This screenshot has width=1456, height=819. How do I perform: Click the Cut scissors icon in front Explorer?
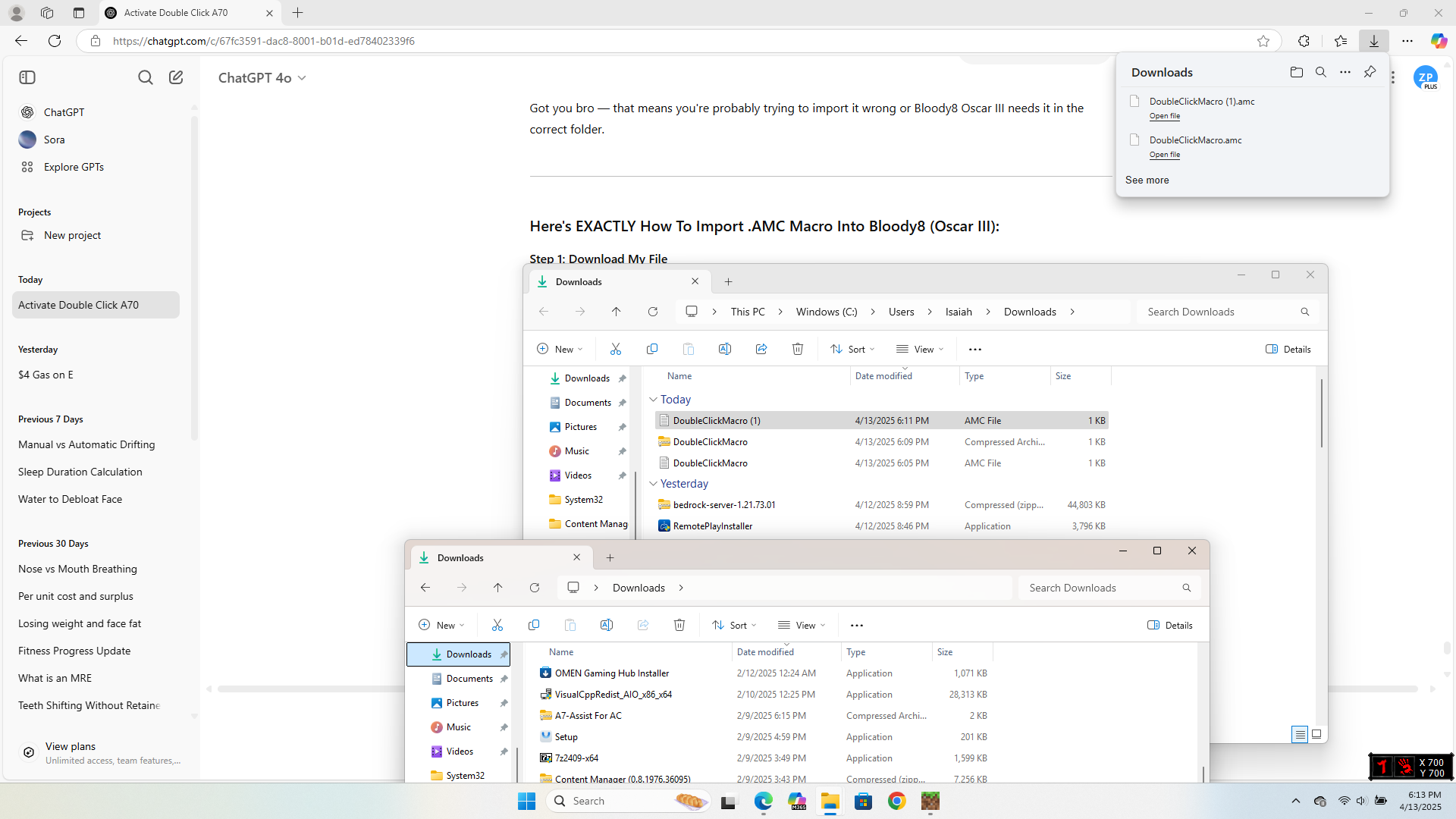click(x=497, y=625)
